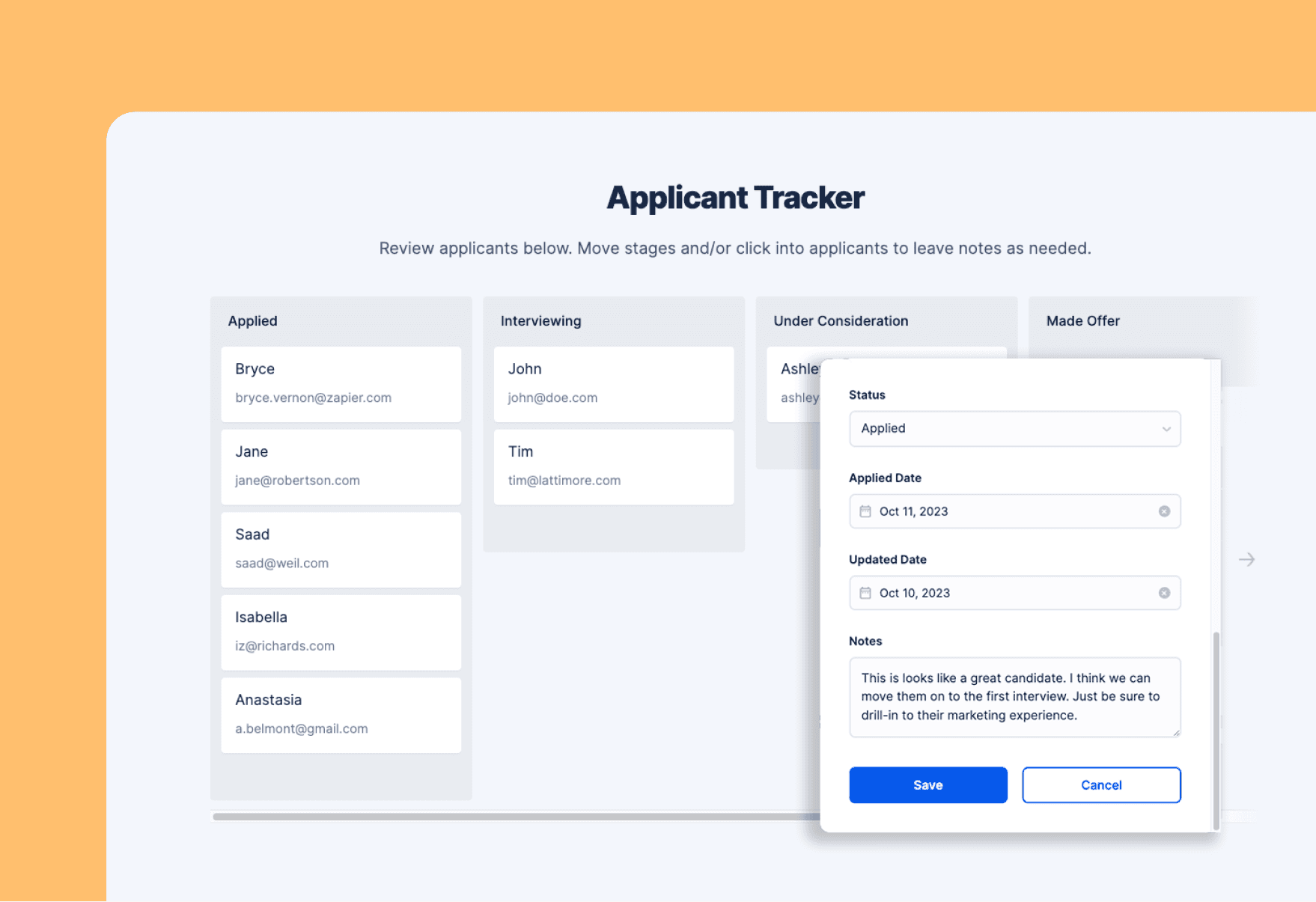
Task: Open Isabella's applicant card
Action: click(341, 632)
